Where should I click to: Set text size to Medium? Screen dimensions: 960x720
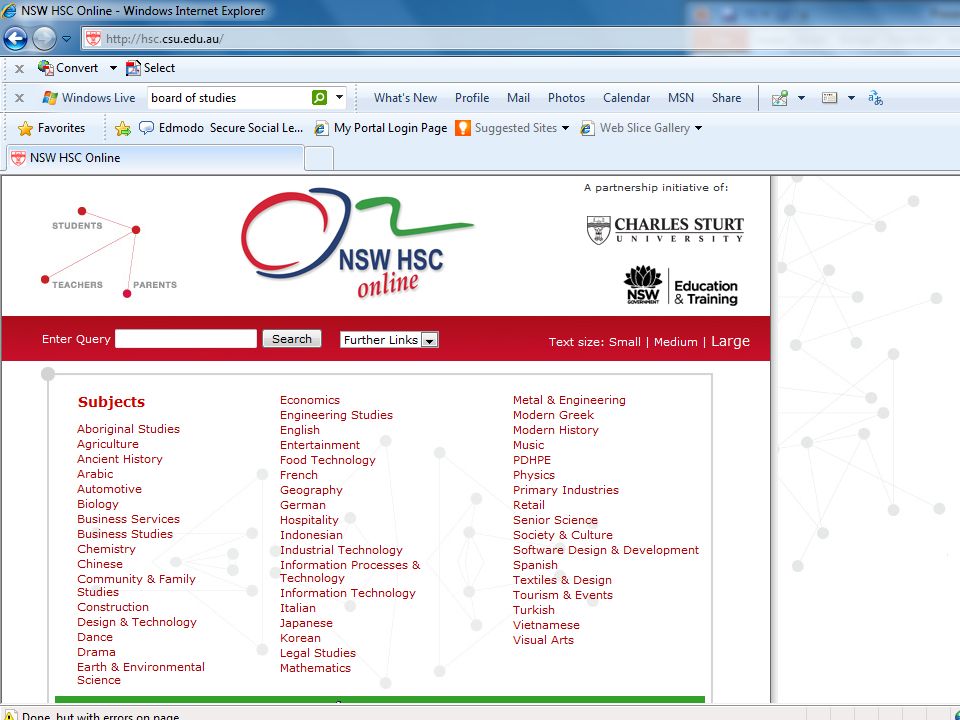point(675,342)
